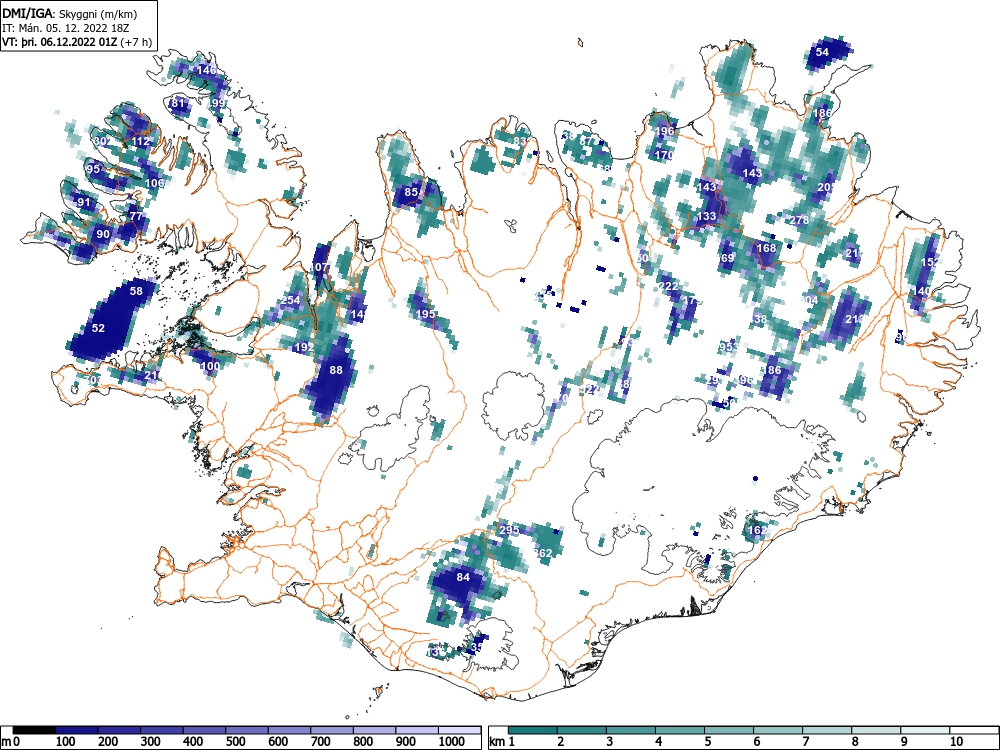Click the 'DMI/IGA: Skyggni (m/km)' title

click(70, 13)
